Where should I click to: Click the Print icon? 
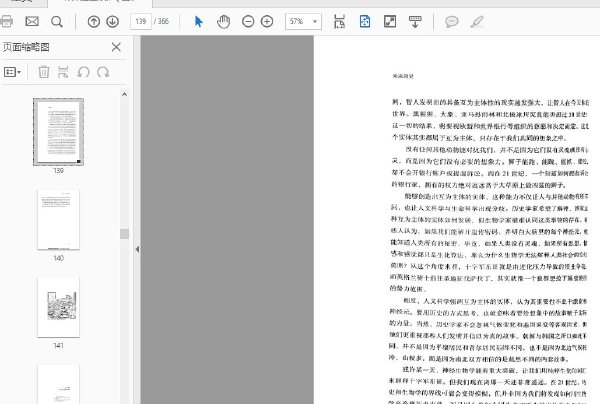pos(6,21)
